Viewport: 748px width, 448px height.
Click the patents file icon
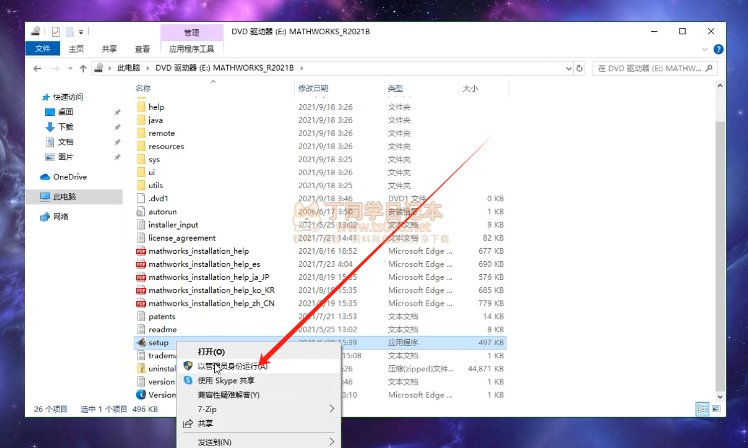[141, 316]
